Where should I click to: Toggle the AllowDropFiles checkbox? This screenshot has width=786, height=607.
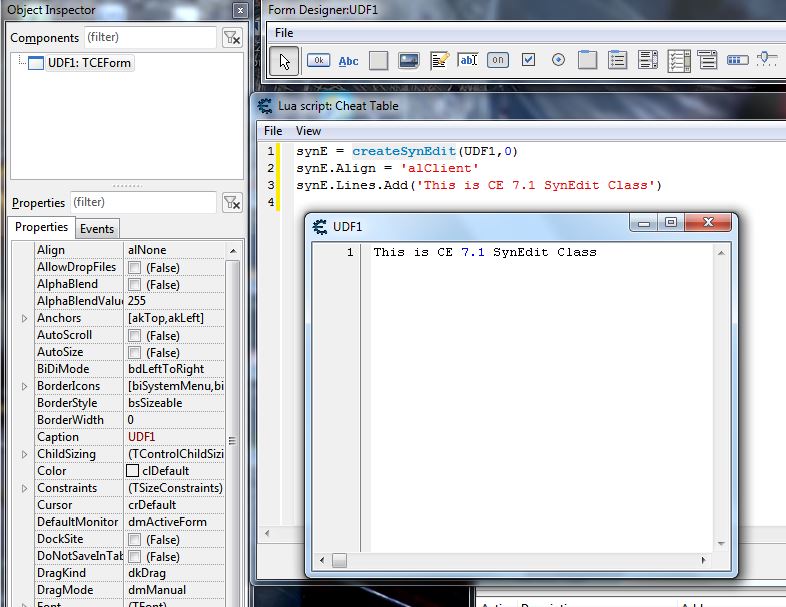(x=134, y=268)
